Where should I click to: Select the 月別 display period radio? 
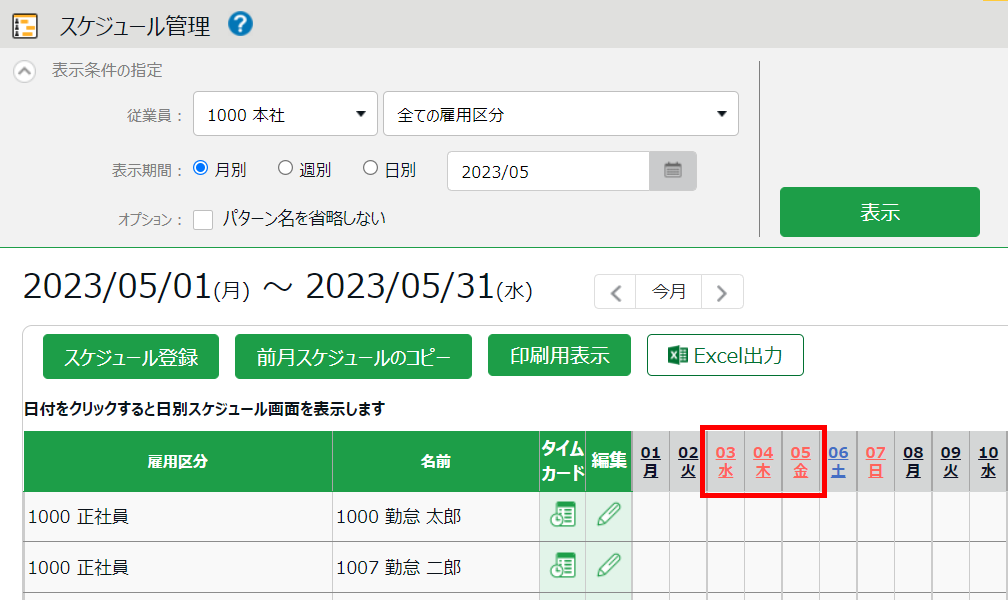tap(201, 169)
